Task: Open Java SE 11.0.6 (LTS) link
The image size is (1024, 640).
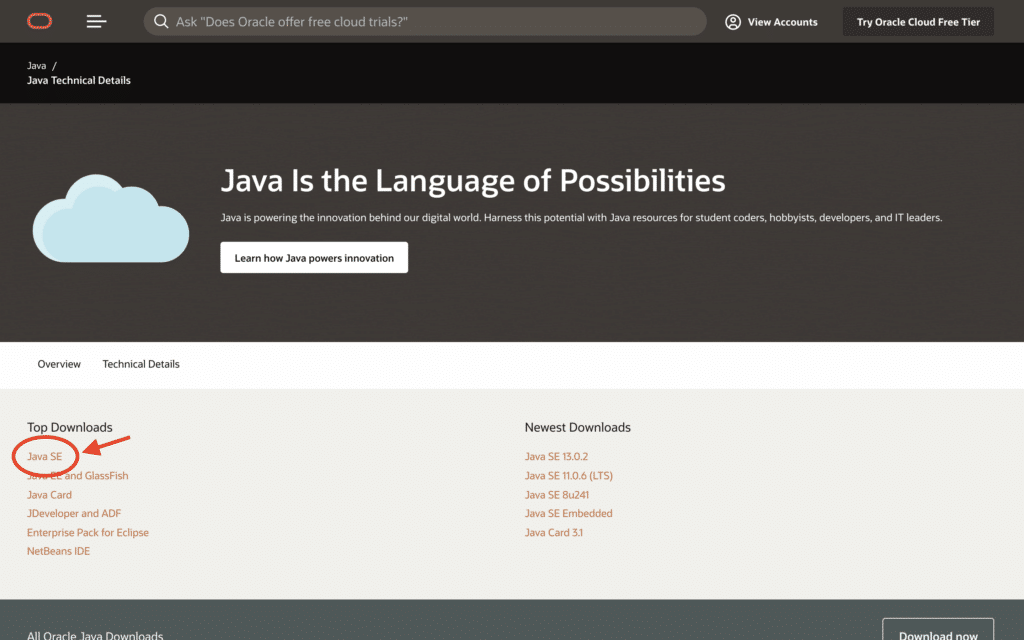Action: coord(569,476)
